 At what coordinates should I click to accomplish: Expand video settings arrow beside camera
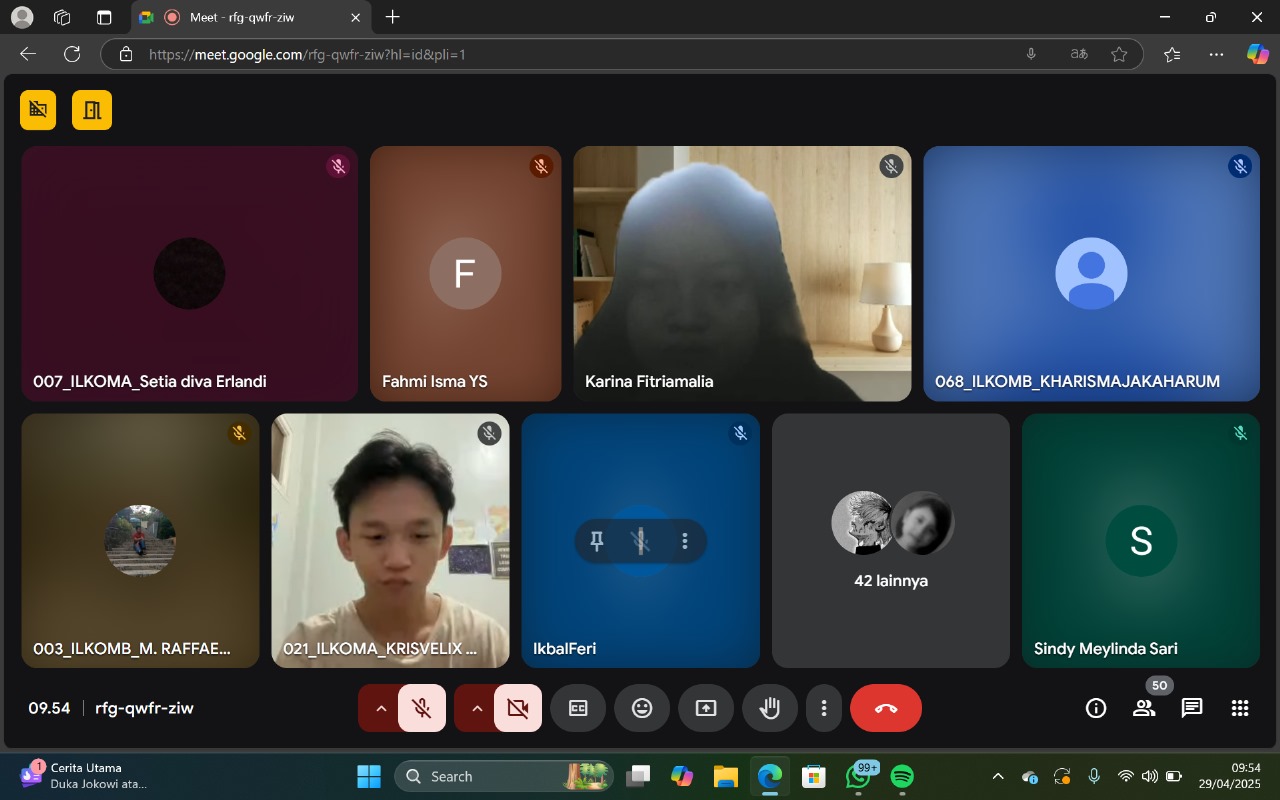point(476,708)
